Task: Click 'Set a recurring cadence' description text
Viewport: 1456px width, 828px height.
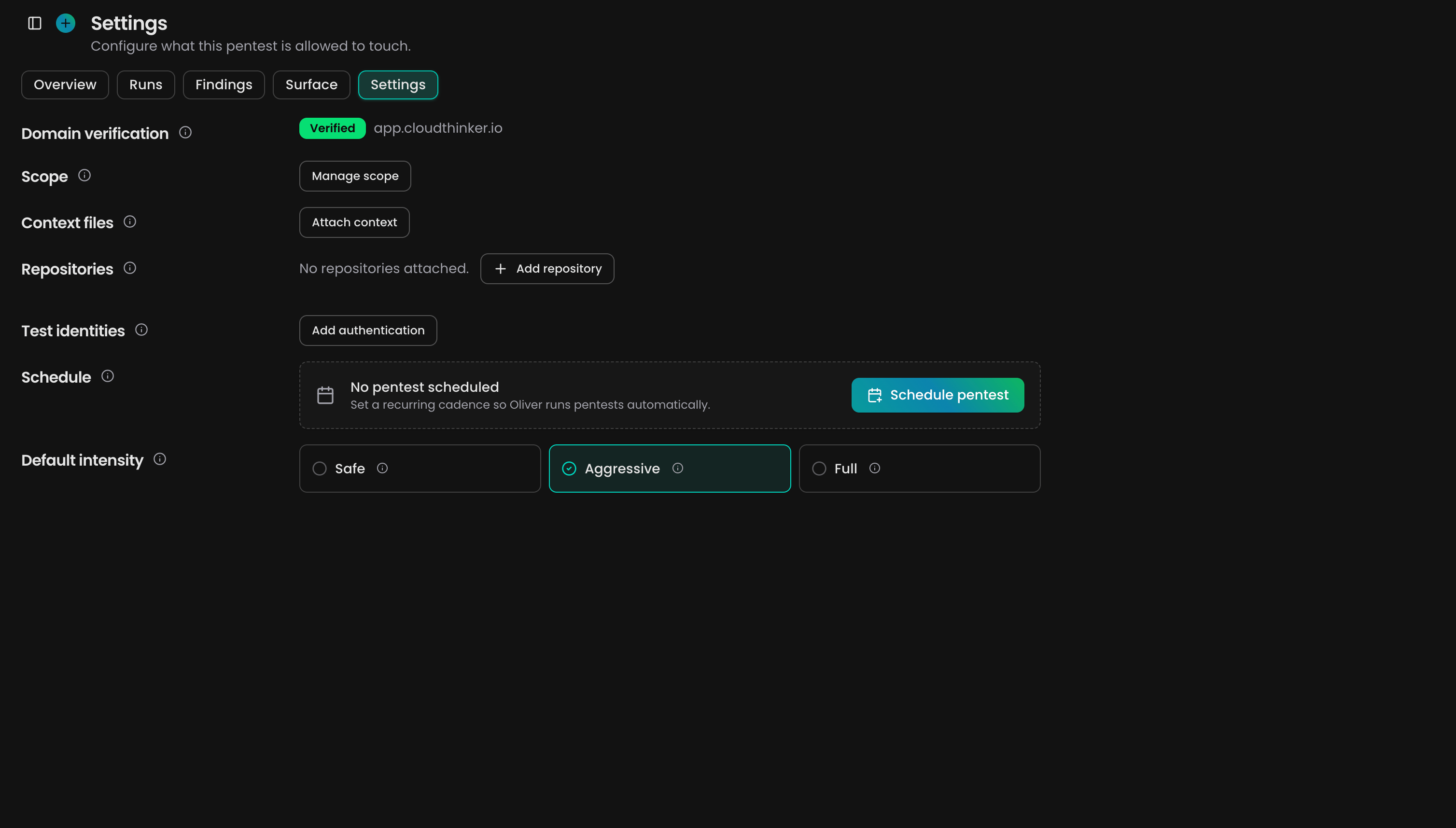Action: point(530,405)
